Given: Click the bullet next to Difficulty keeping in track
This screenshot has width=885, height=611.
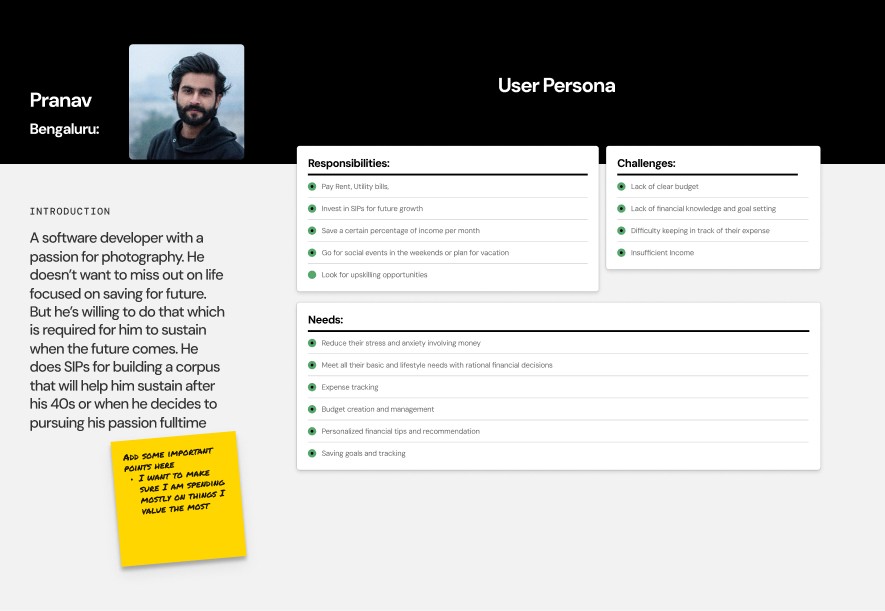Looking at the screenshot, I should [x=621, y=231].
